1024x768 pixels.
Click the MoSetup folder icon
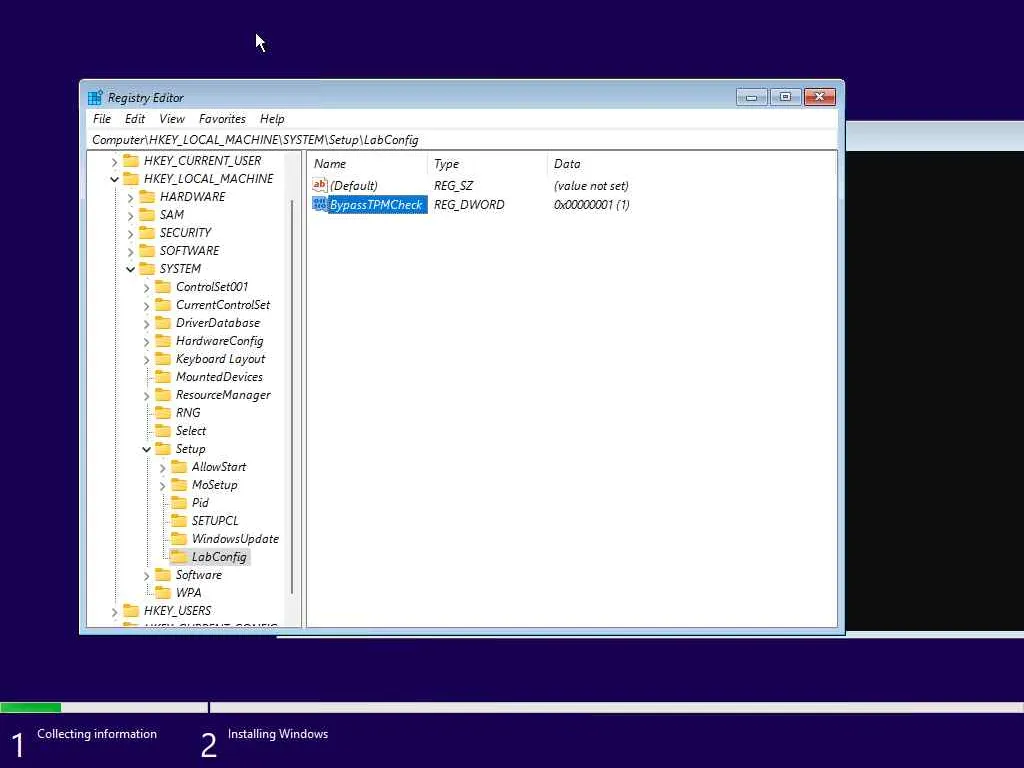179,485
